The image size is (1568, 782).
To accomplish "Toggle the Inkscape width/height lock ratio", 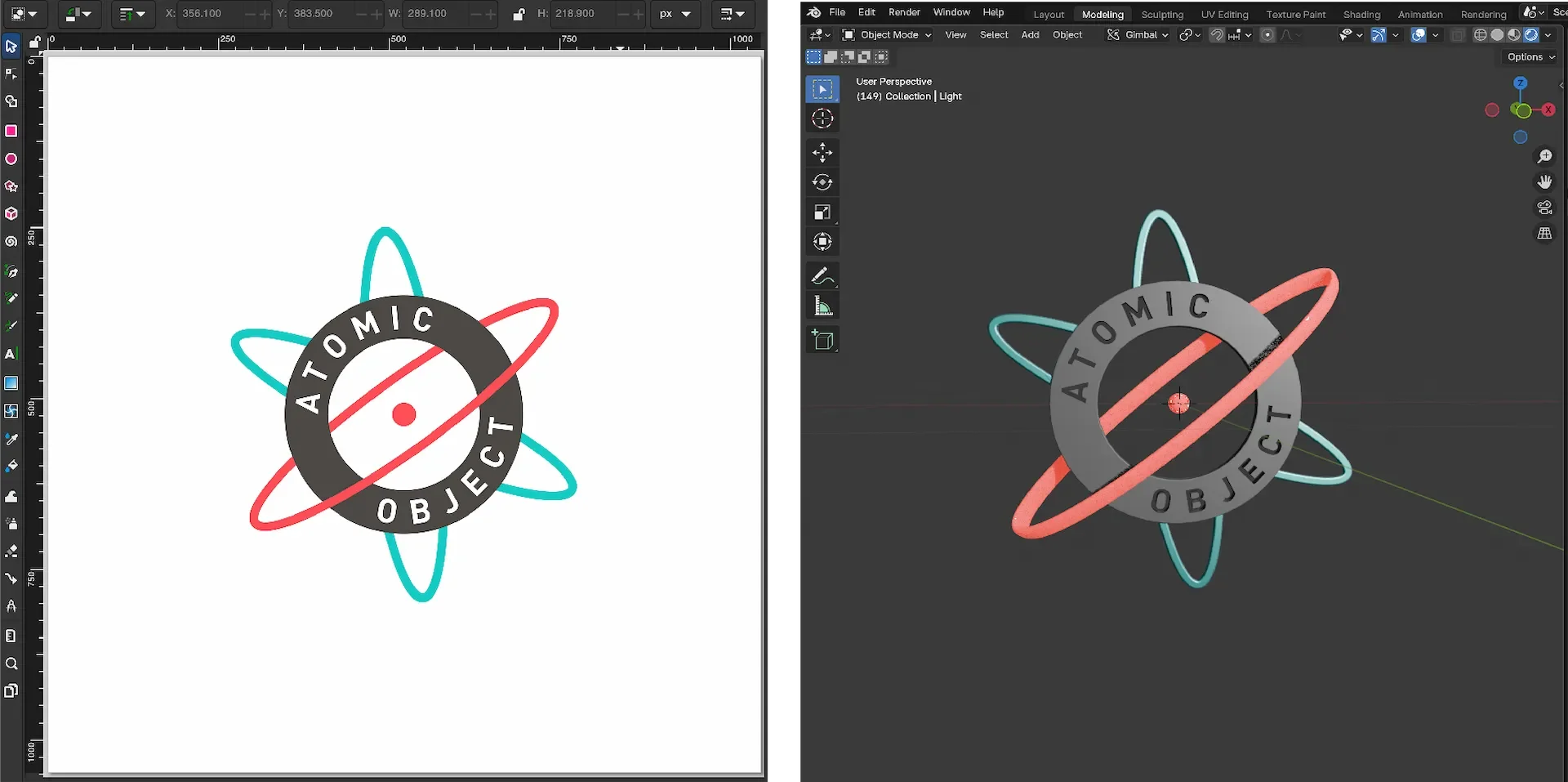I will click(x=518, y=14).
